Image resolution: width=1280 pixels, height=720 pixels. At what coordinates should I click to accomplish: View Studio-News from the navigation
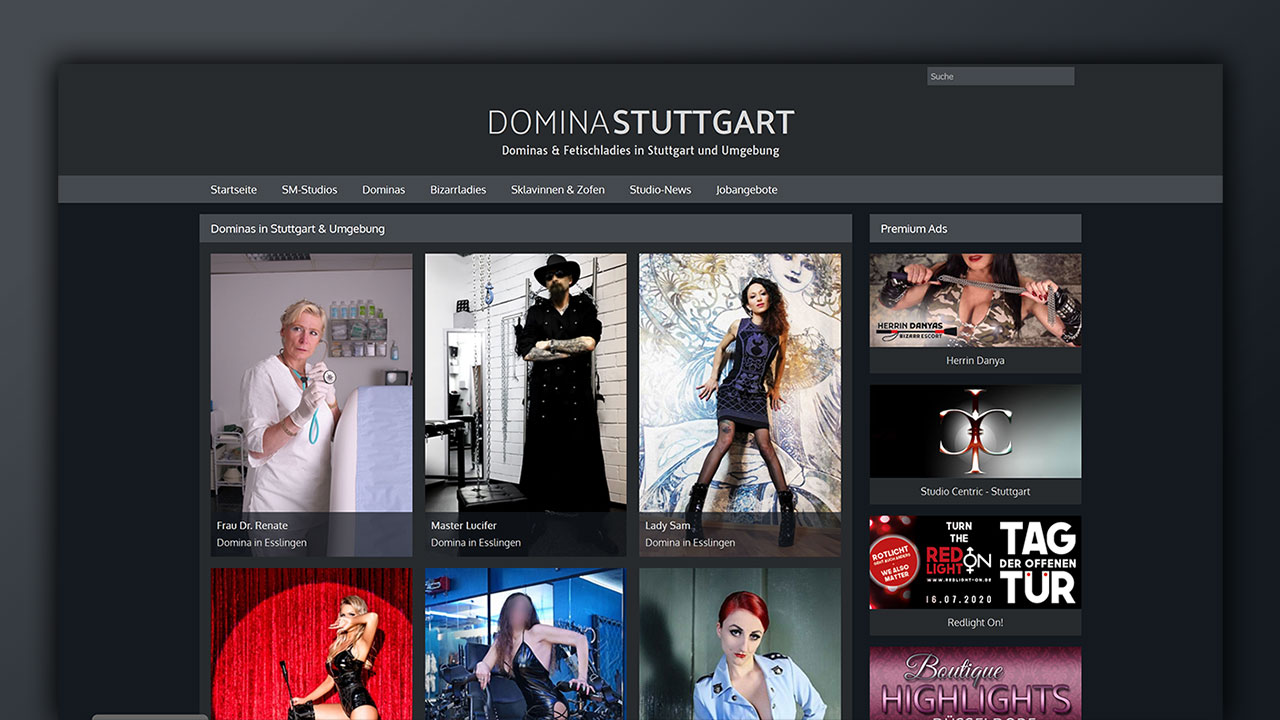tap(660, 189)
